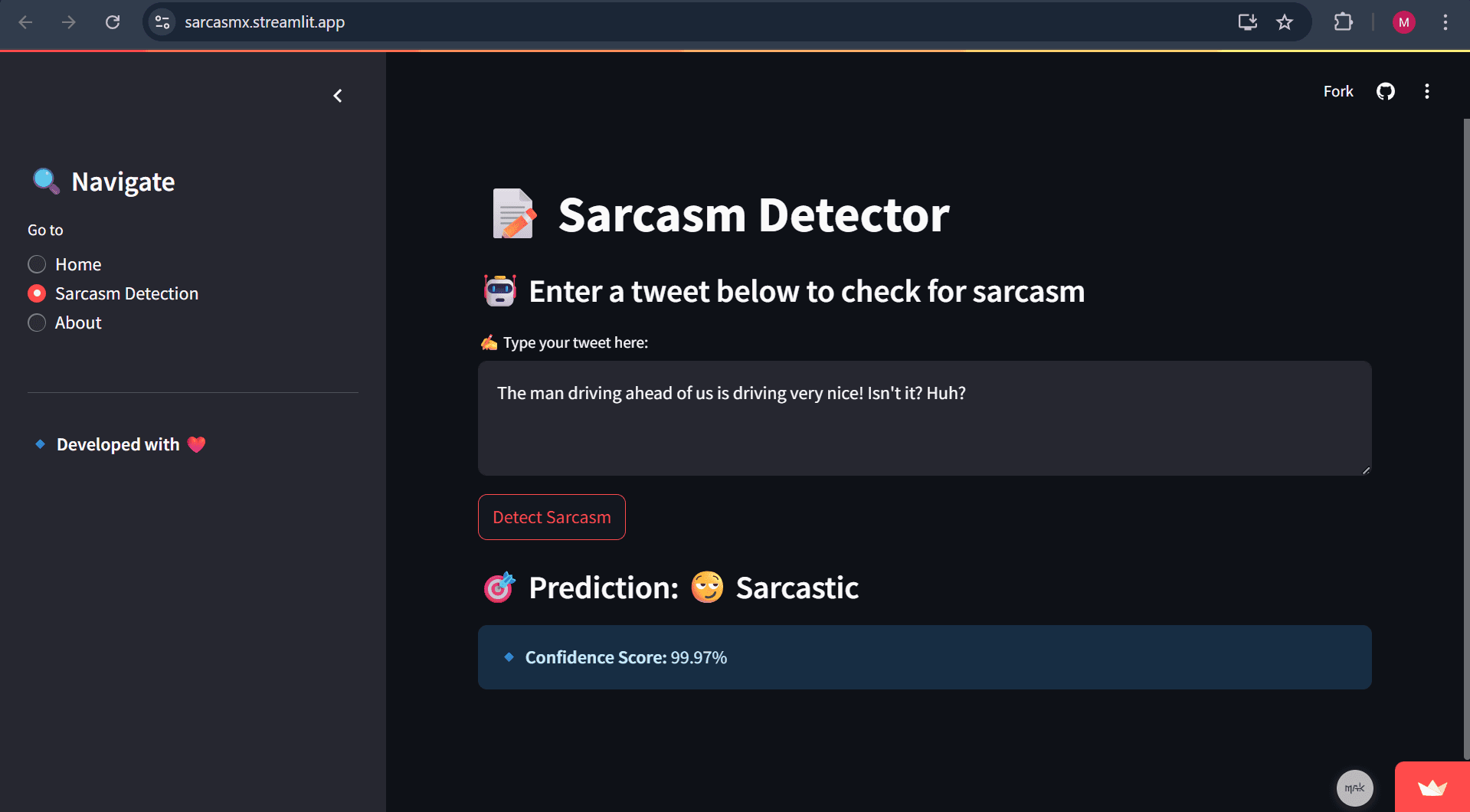This screenshot has height=812, width=1470.
Task: Click the MAK avatar badge near bottom right
Action: 1354,787
